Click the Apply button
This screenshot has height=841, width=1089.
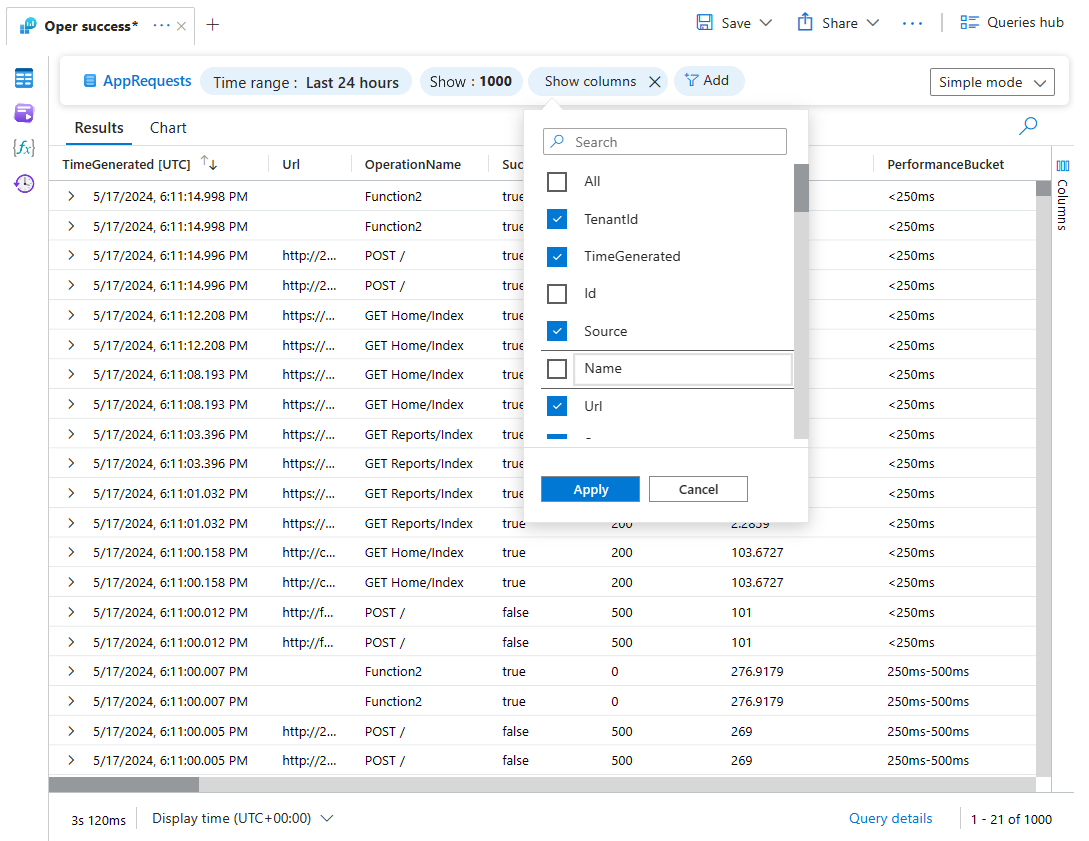click(x=590, y=489)
